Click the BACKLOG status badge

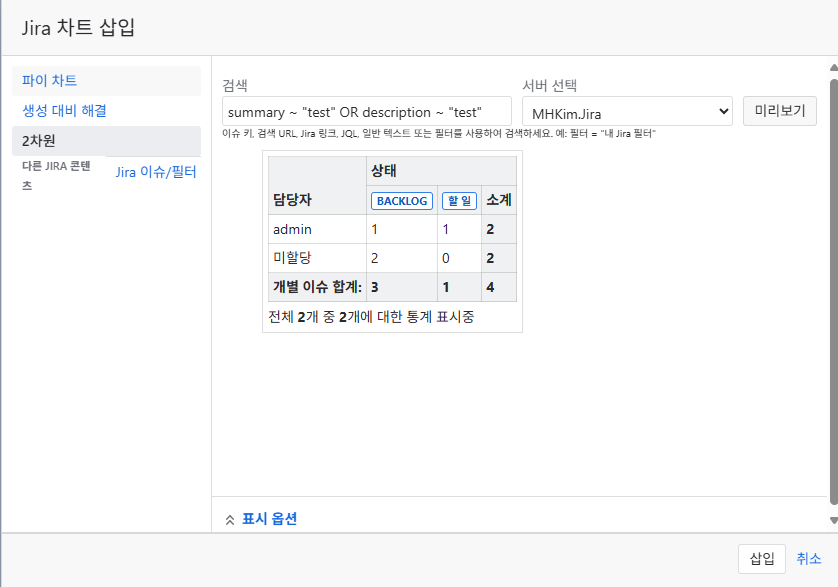point(402,201)
